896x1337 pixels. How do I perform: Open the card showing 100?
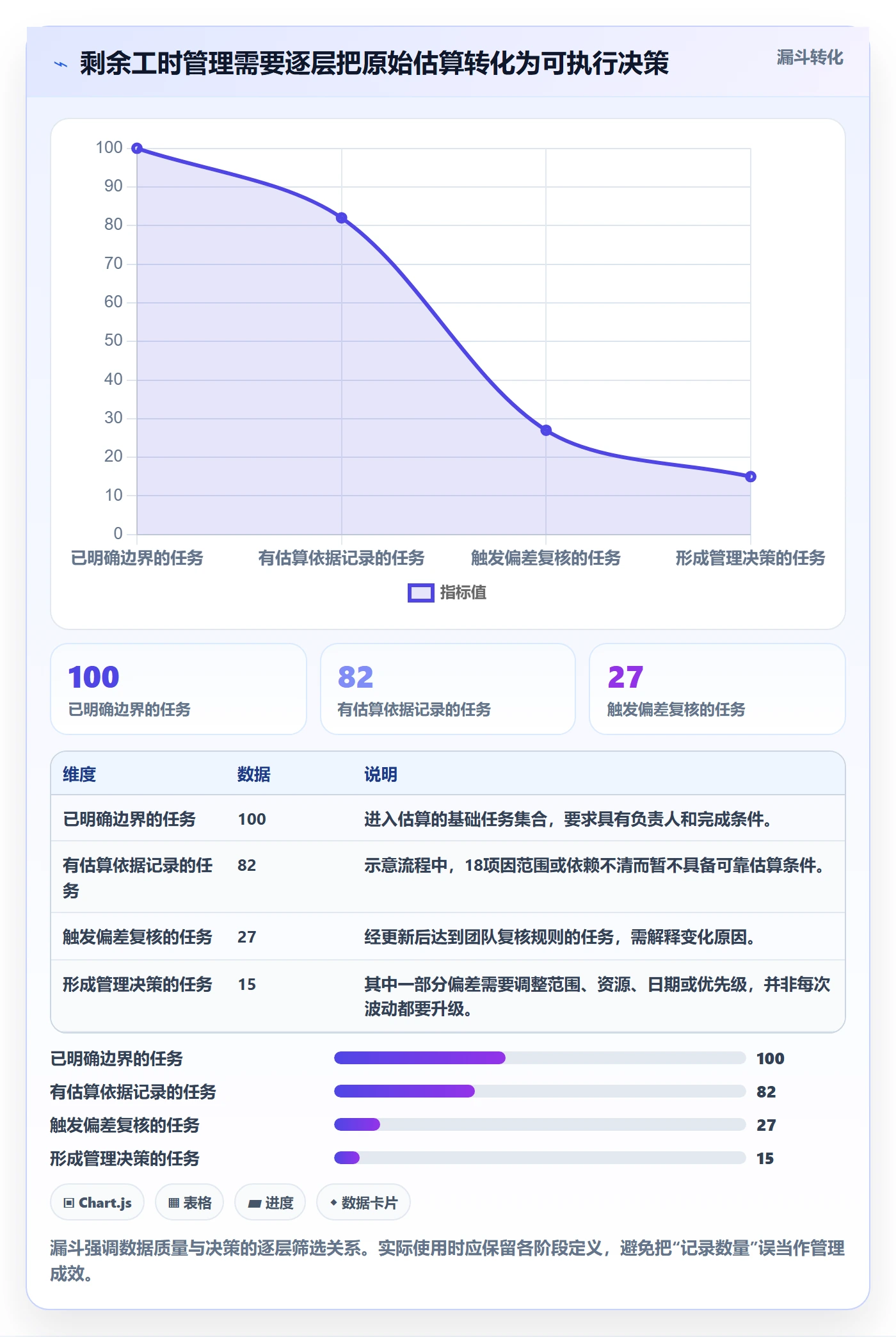(179, 689)
